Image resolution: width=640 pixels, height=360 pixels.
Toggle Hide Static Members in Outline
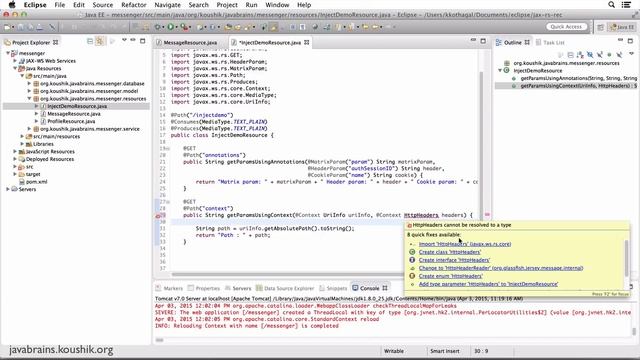point(600,55)
